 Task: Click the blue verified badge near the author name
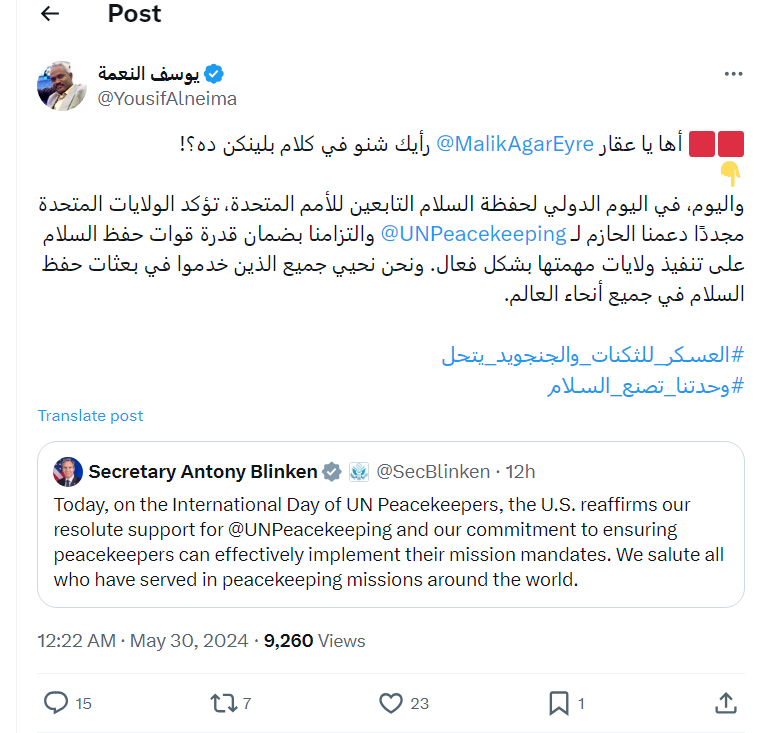[x=214, y=73]
